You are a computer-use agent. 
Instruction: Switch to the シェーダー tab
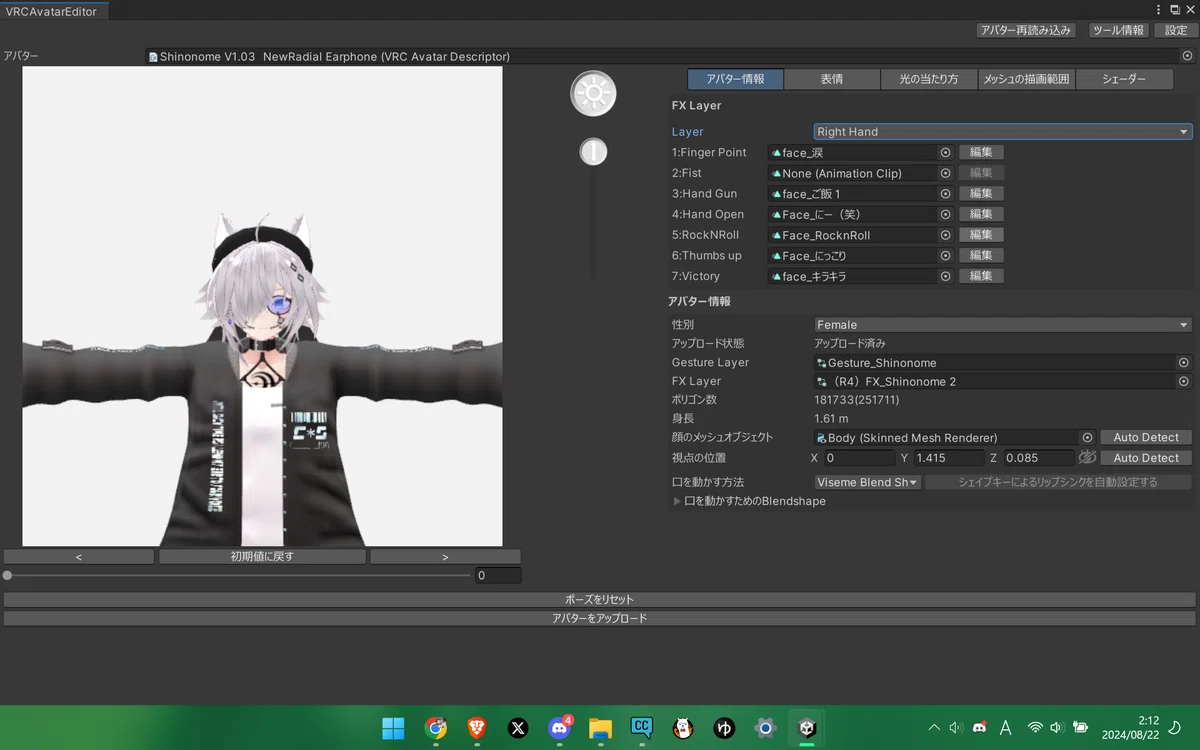[x=1124, y=79]
